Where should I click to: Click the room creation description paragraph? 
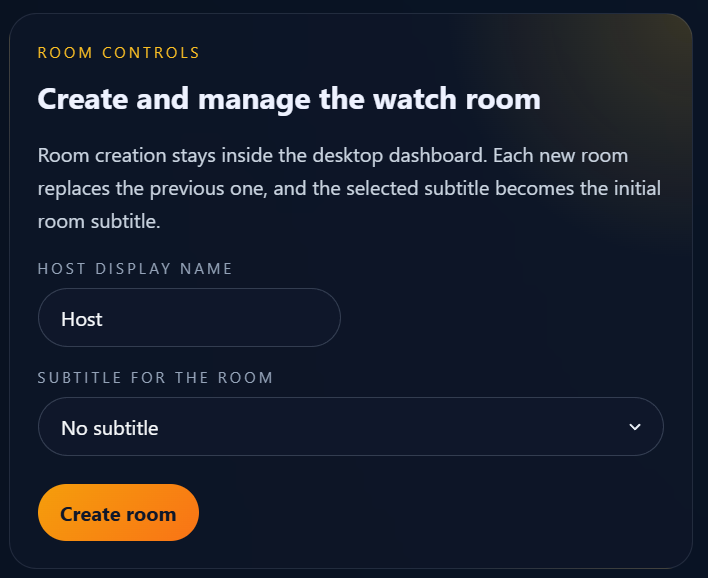(349, 188)
